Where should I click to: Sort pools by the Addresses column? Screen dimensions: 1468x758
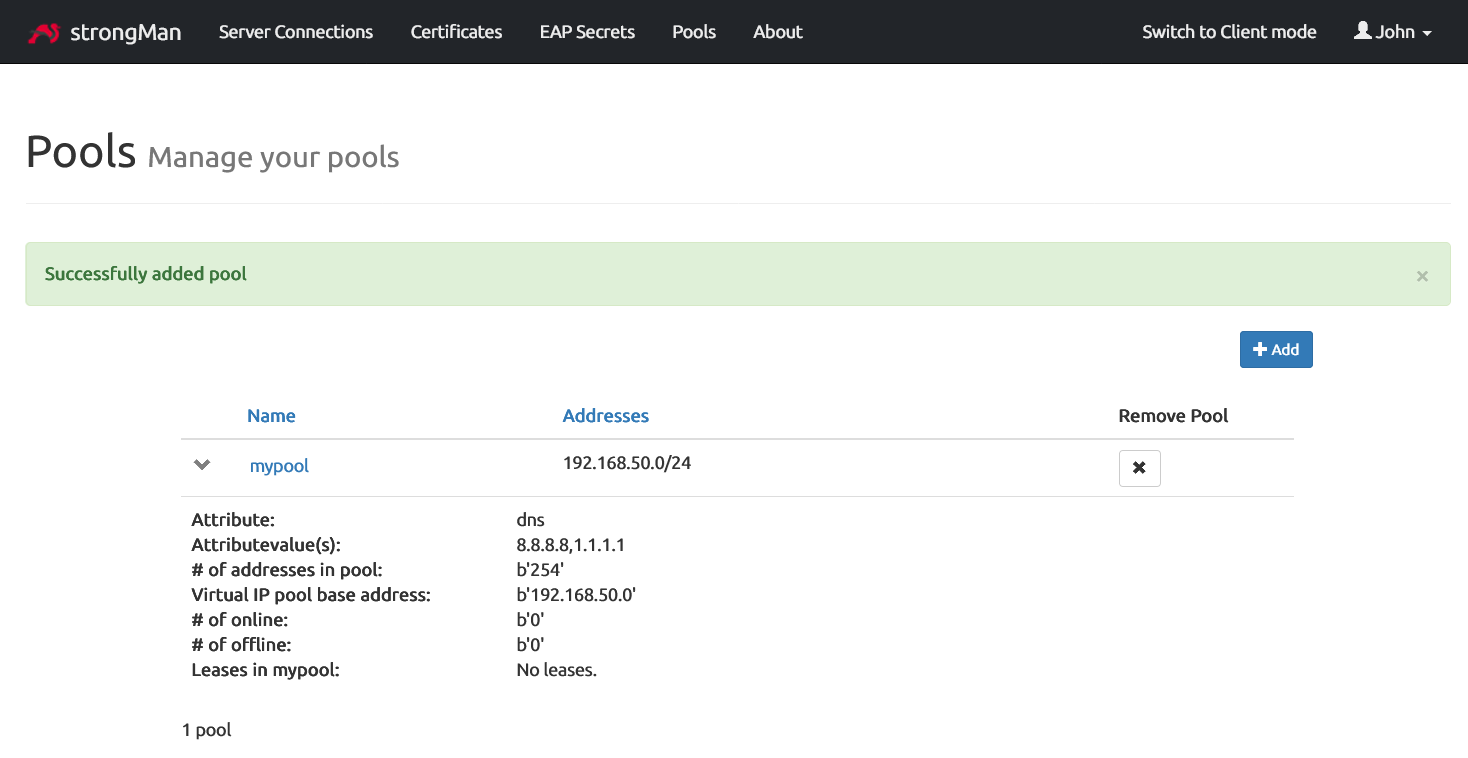(x=605, y=415)
